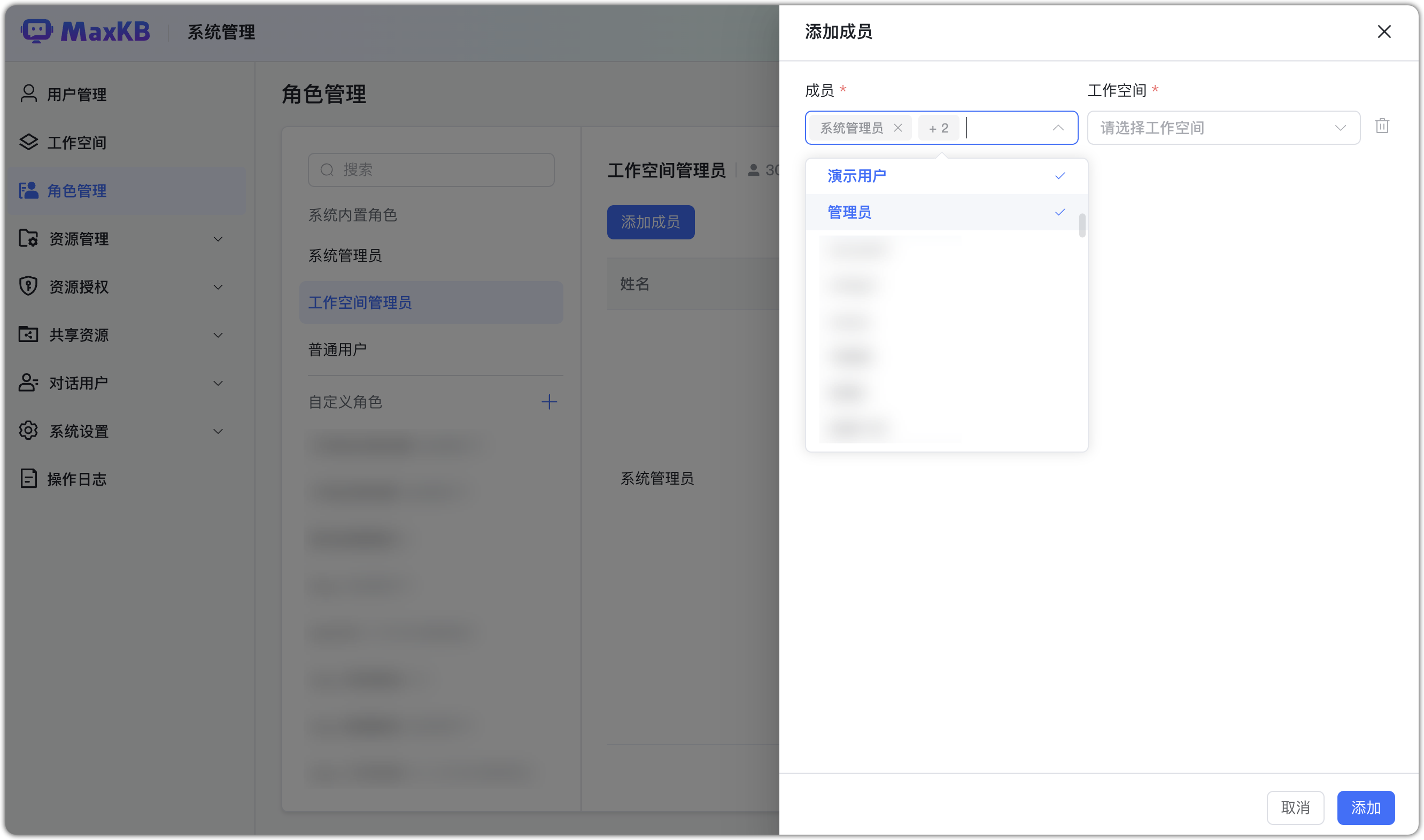Open 用户管理 from the sidebar
The width and height of the screenshot is (1424, 840).
76,94
